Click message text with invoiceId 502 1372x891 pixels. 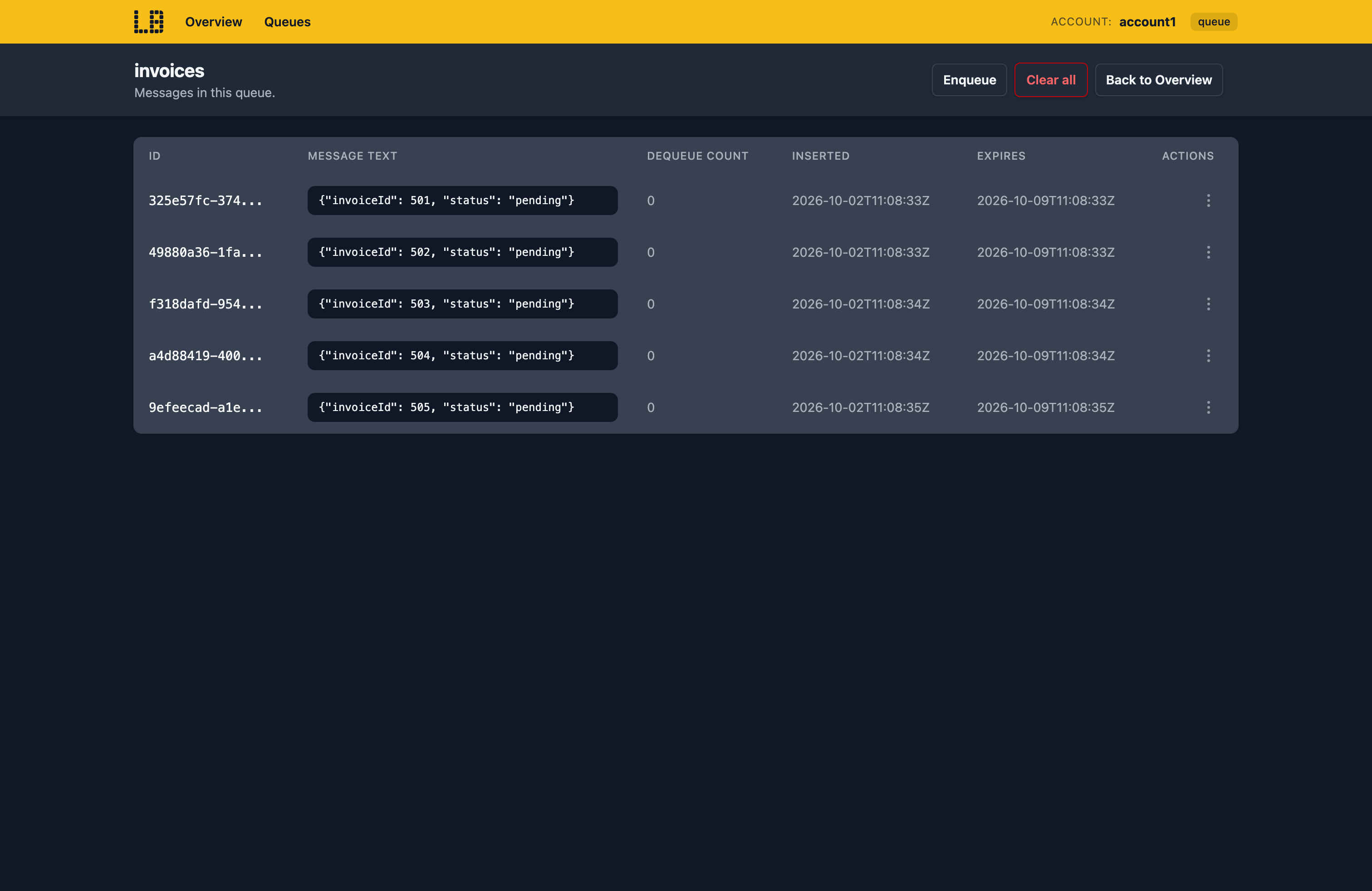pos(462,252)
